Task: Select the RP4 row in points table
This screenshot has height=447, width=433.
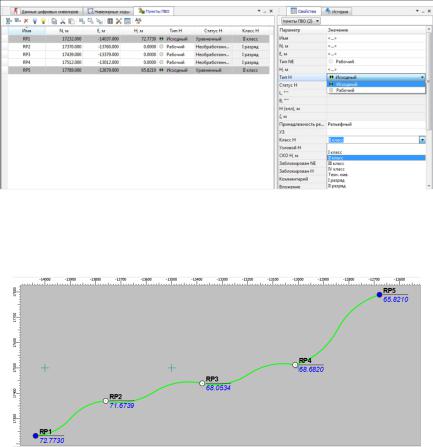Action: 138,62
